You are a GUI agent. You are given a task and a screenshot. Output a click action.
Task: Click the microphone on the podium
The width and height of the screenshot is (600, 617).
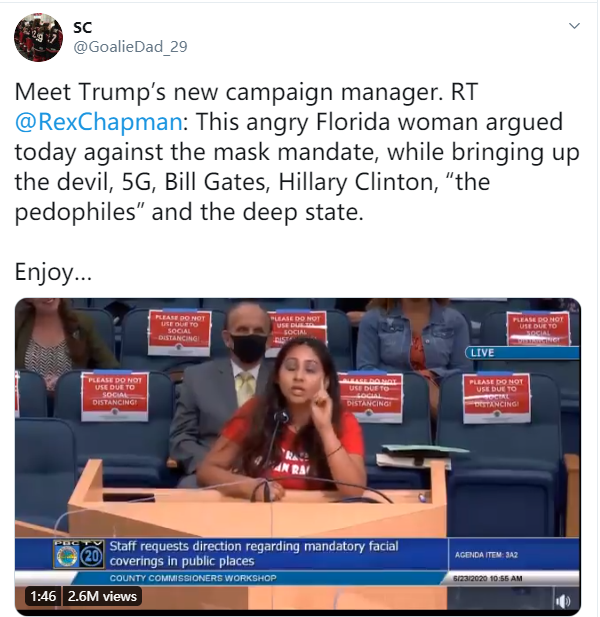coord(281,417)
